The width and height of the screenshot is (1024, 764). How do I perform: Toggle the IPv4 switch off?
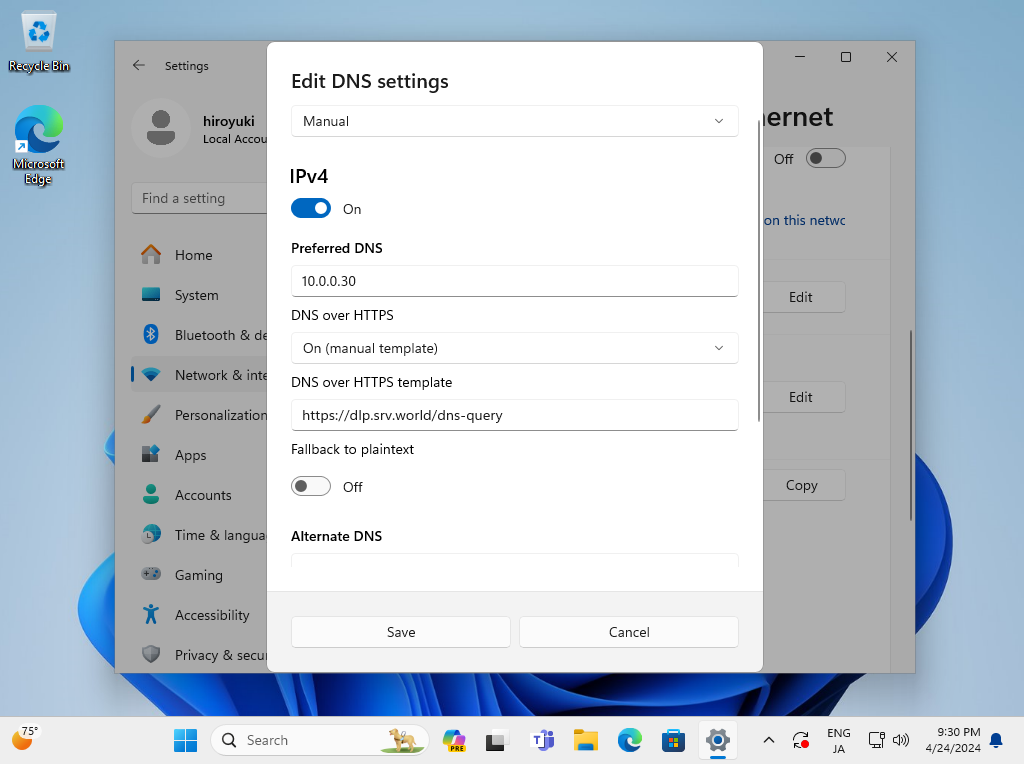[311, 209]
